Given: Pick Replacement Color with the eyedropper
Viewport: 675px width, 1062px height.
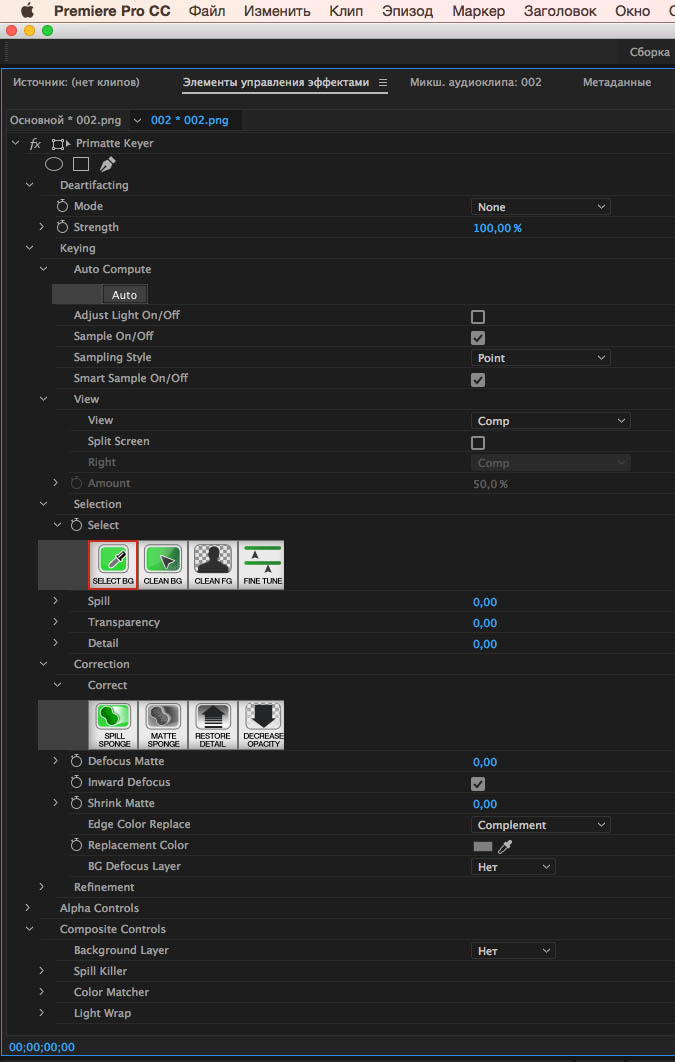Looking at the screenshot, I should coord(505,846).
